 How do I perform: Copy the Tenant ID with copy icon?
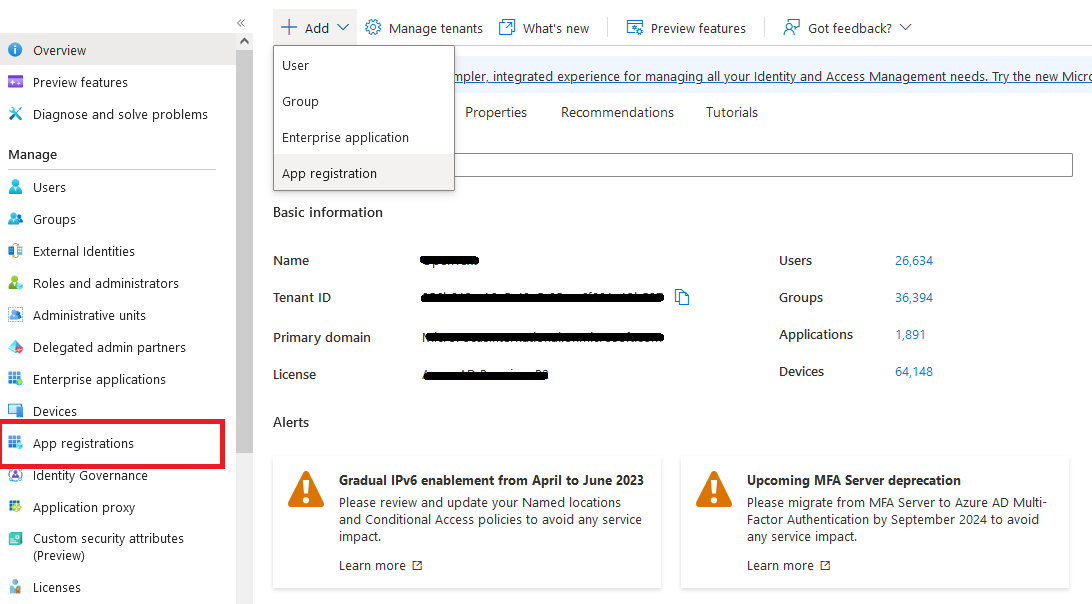(x=682, y=297)
